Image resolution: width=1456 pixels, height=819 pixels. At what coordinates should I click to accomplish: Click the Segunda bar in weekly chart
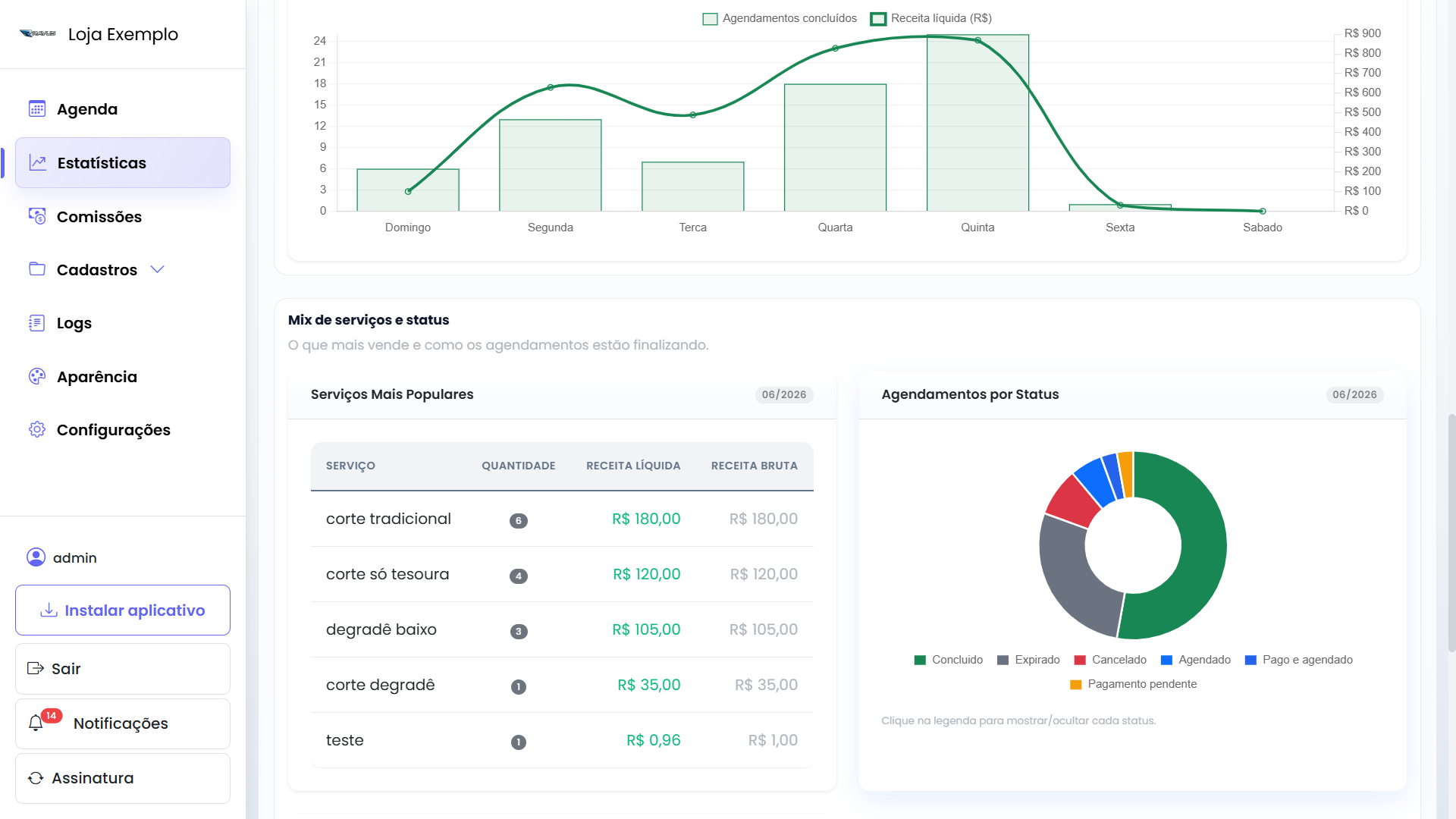pos(551,165)
